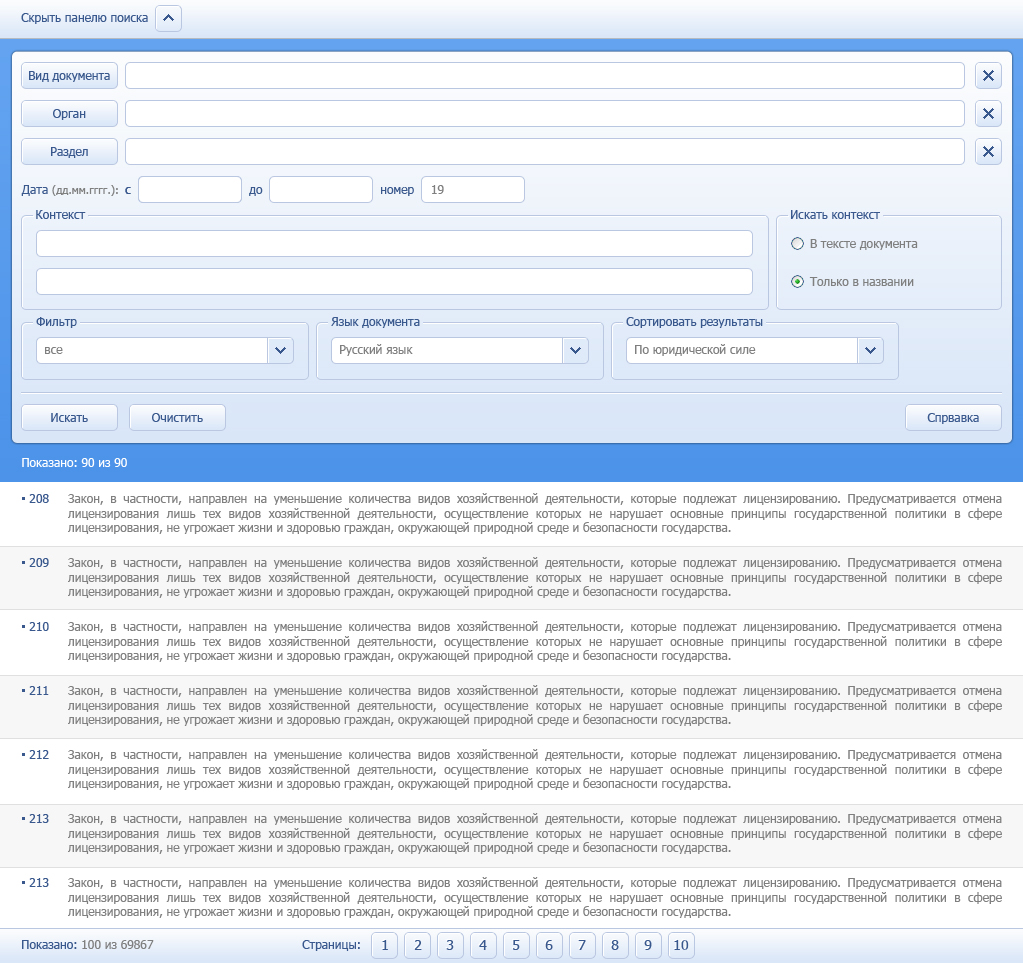
Task: Click the Орган button
Action: point(69,114)
